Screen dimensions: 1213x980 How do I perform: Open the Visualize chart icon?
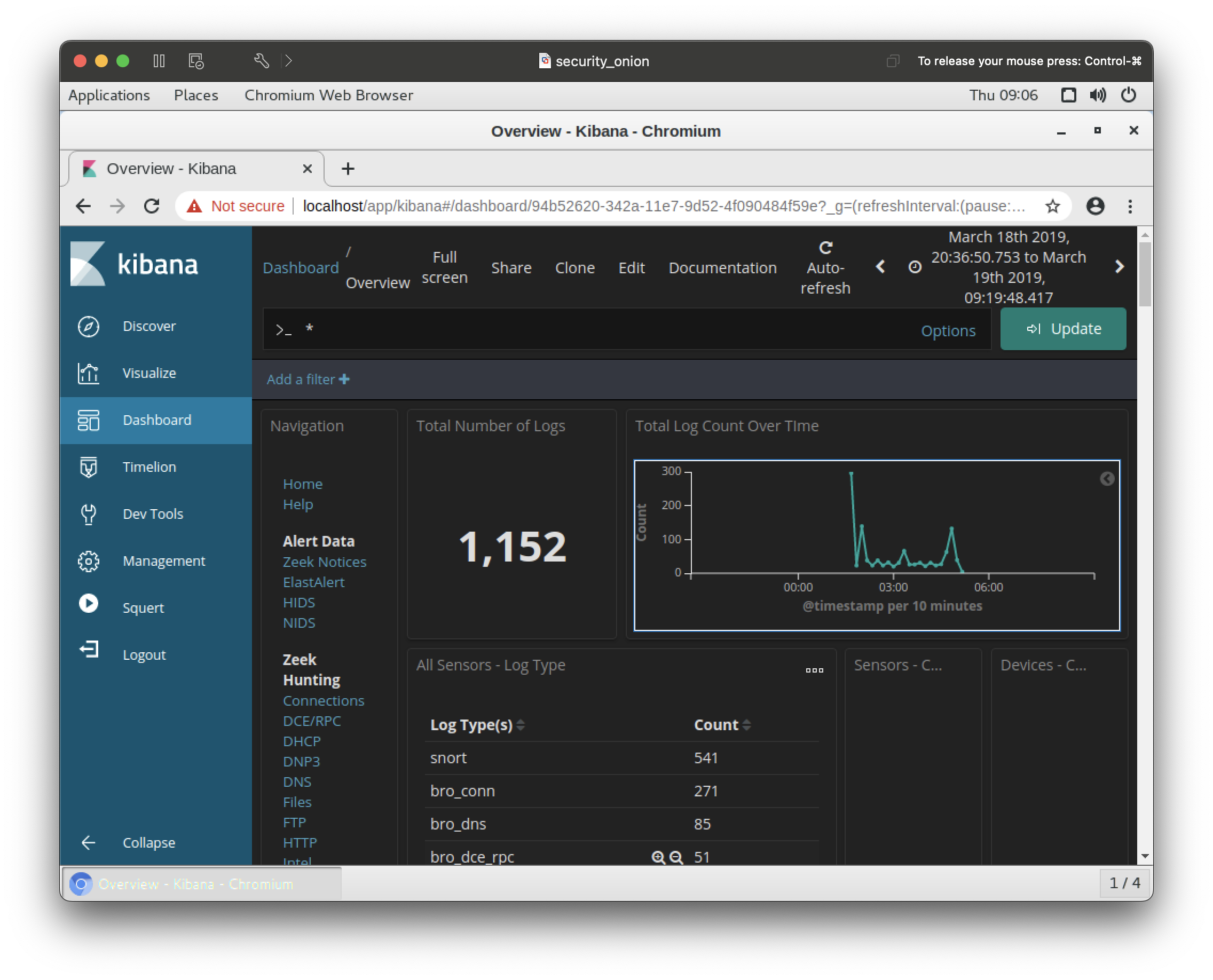pos(89,373)
